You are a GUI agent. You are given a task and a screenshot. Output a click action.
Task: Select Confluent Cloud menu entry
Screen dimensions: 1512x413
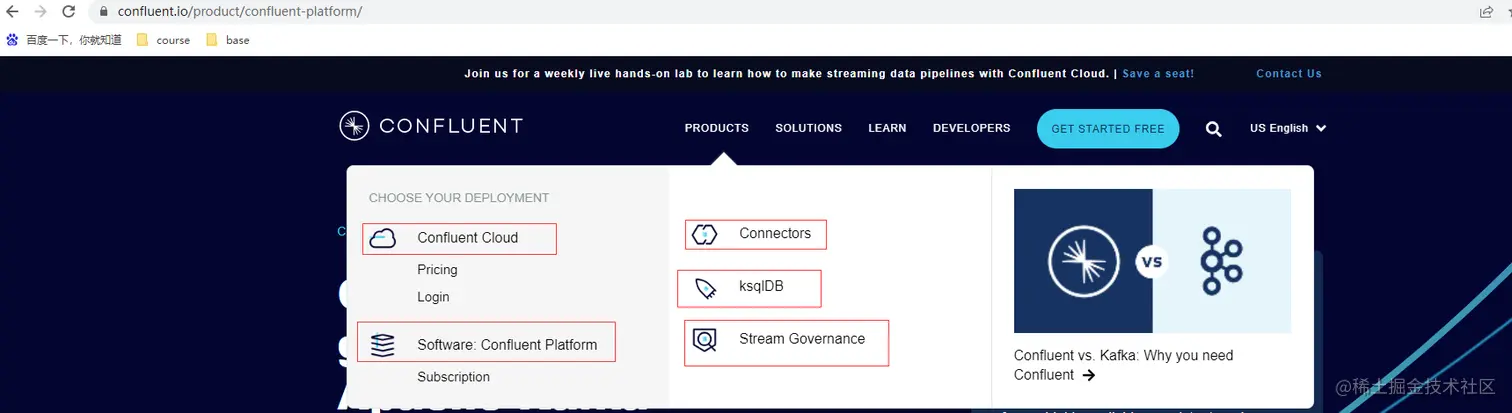pos(468,238)
